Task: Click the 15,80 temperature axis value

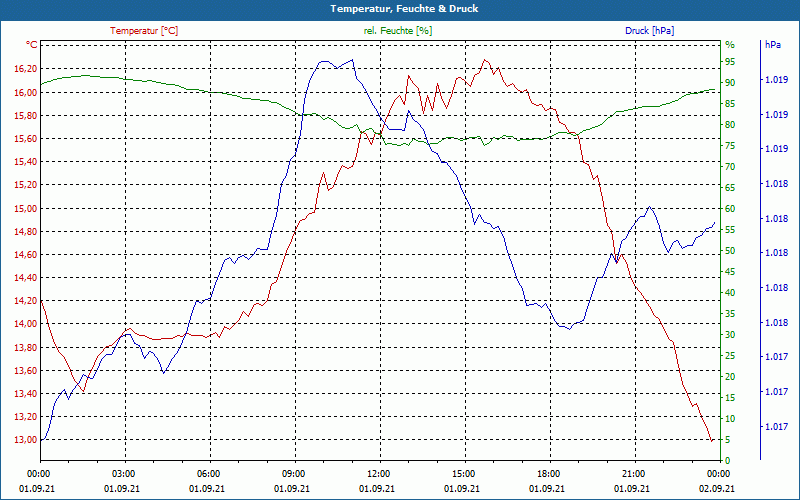Action: 26,115
